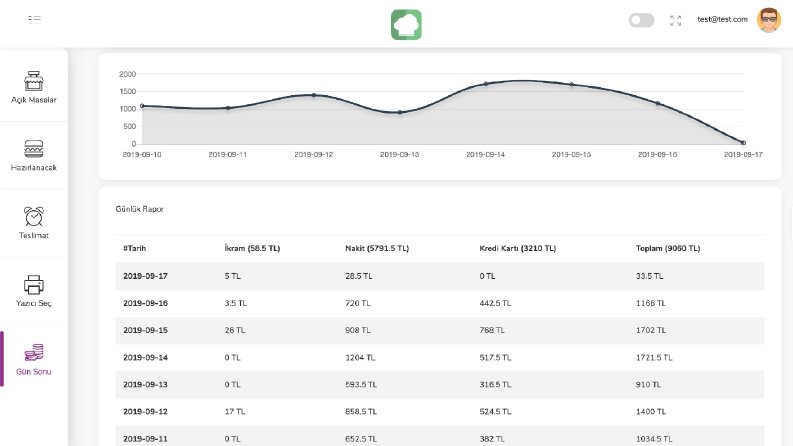
Task: Click chart data point for 2019-09-10
Action: pyautogui.click(x=142, y=106)
